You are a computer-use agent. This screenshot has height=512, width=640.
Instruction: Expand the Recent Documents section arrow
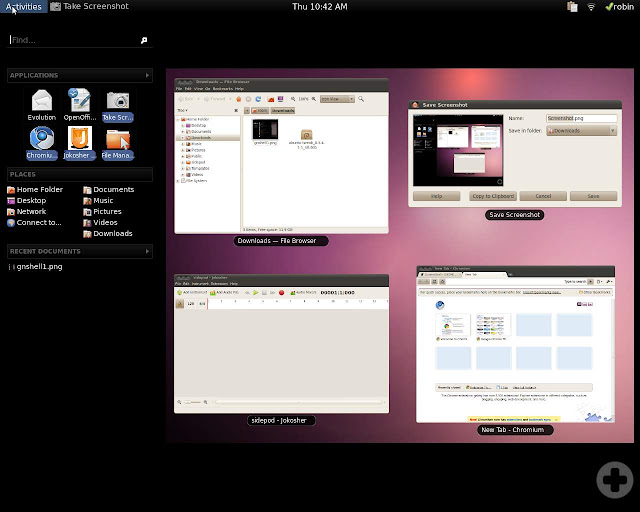(x=147, y=251)
